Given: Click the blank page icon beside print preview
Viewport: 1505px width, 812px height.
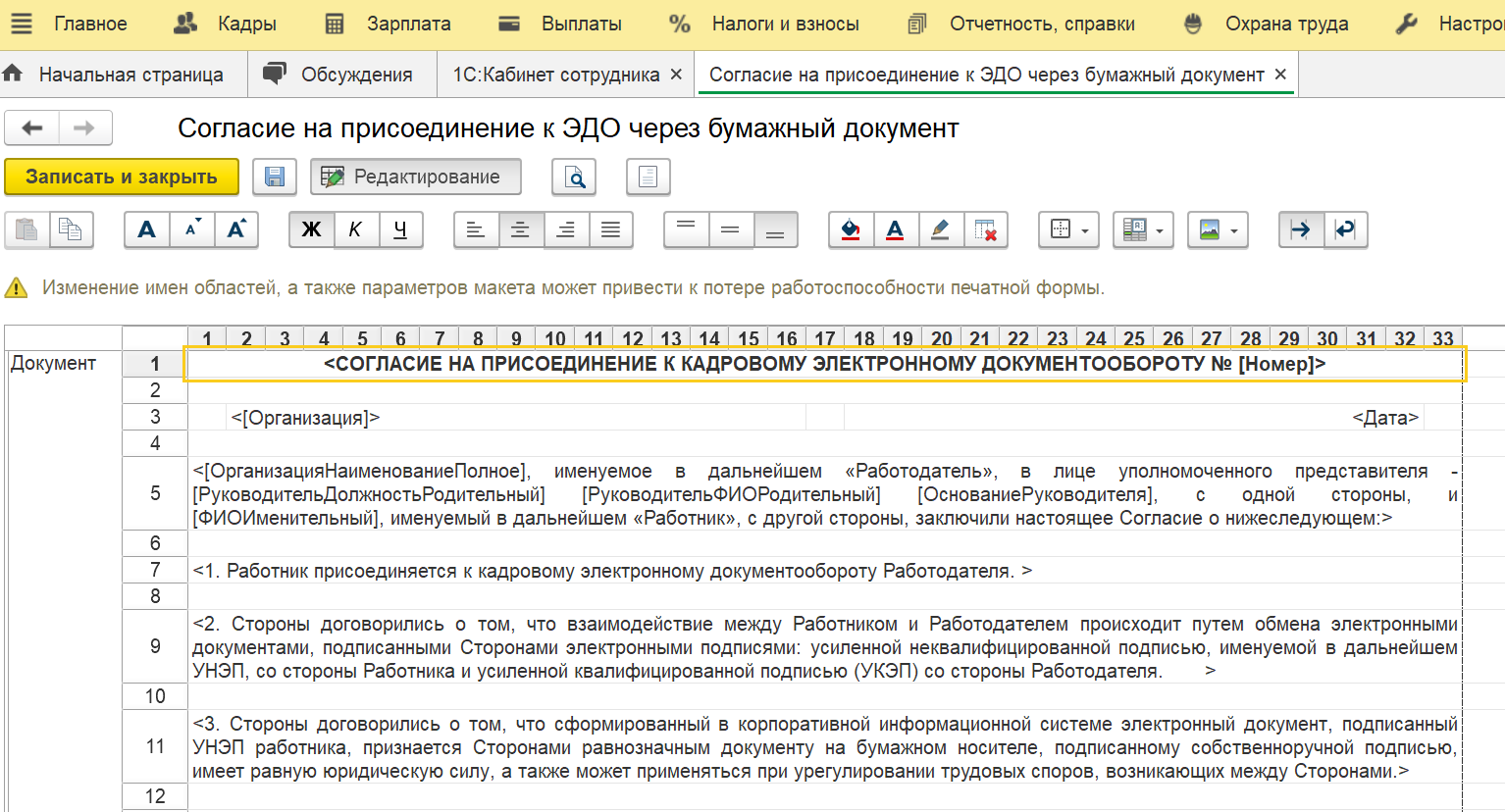Looking at the screenshot, I should click(649, 177).
